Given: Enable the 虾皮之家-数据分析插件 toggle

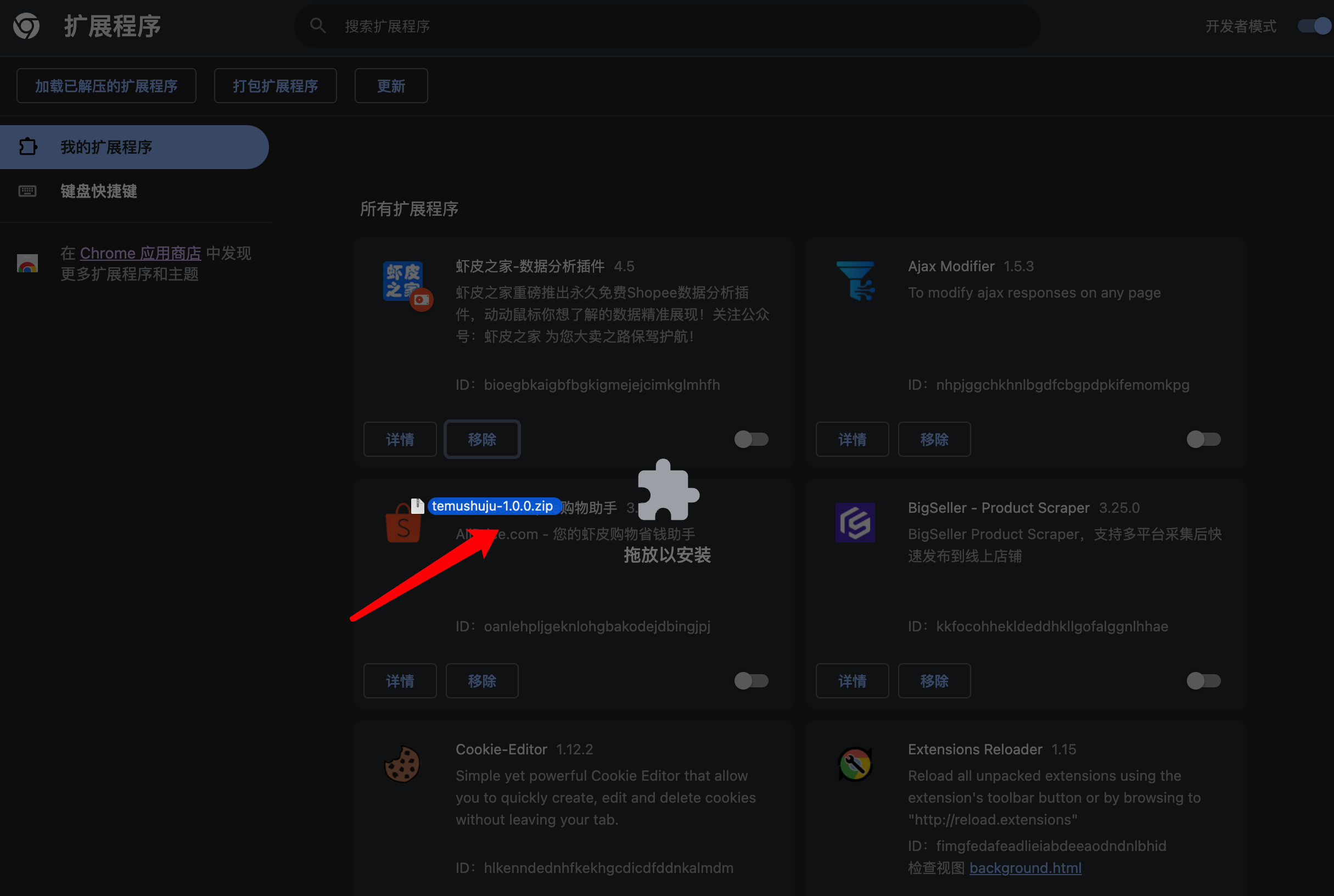Looking at the screenshot, I should [x=750, y=439].
